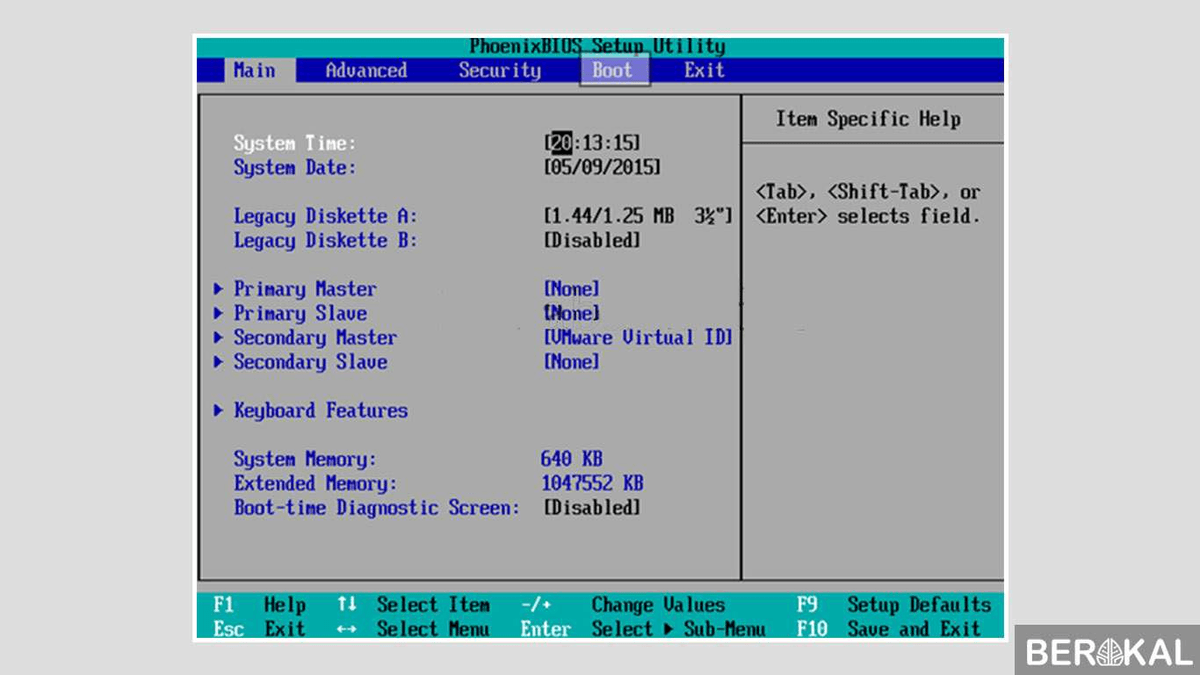Click the Secondary Slave arrow indicator

click(x=218, y=362)
